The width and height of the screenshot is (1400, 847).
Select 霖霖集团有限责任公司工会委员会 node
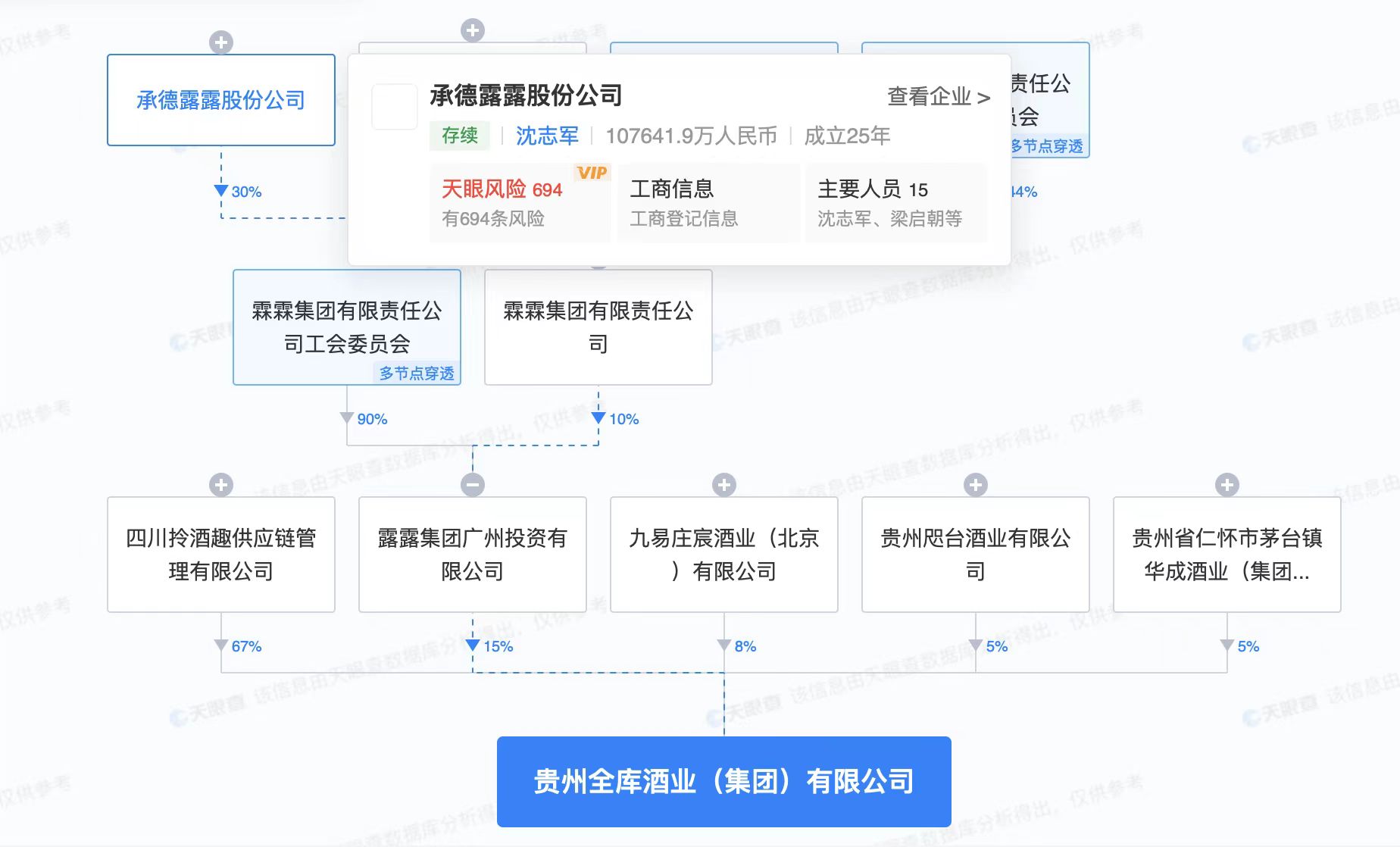pos(347,327)
